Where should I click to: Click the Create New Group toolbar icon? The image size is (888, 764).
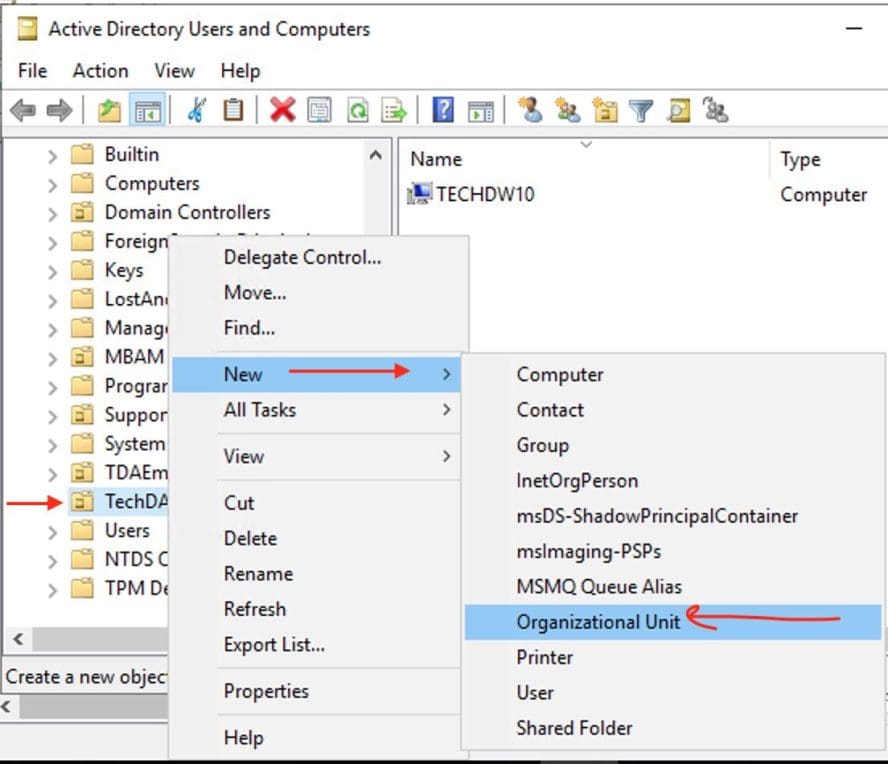click(x=566, y=110)
